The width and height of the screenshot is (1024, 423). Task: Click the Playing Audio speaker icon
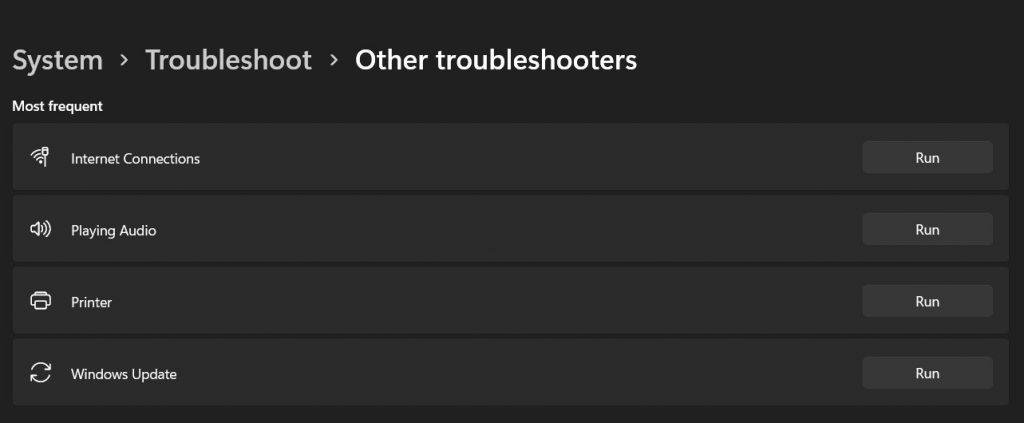click(x=40, y=230)
